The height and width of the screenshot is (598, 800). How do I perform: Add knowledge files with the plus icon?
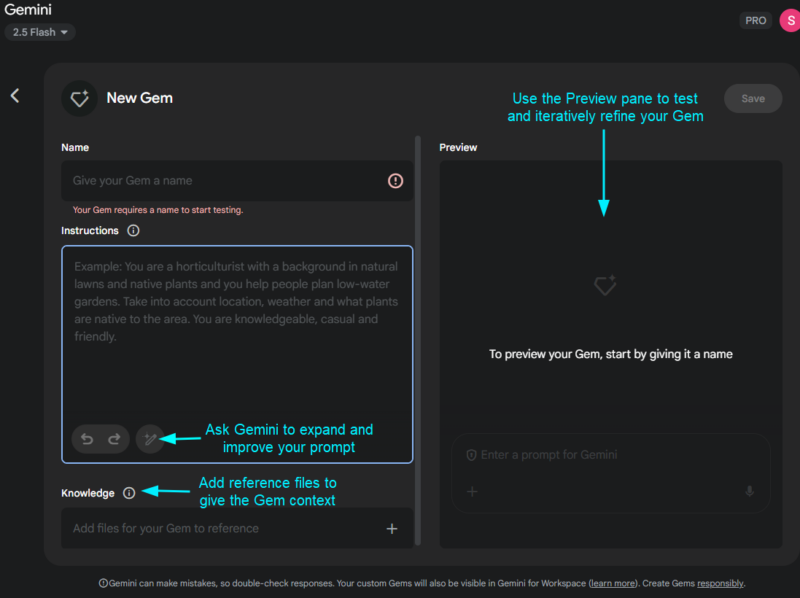pos(392,529)
